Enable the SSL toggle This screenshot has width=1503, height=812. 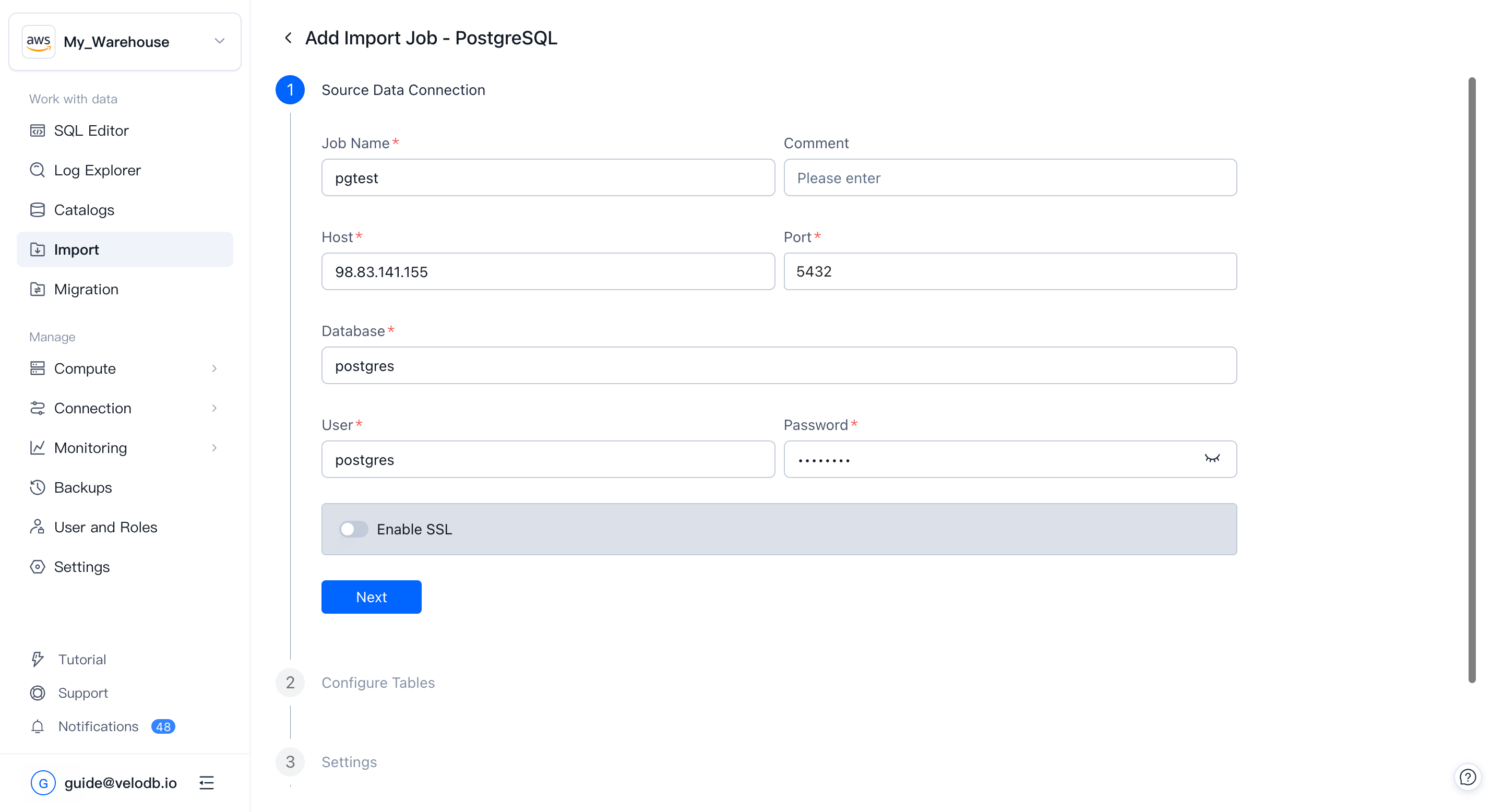click(353, 529)
